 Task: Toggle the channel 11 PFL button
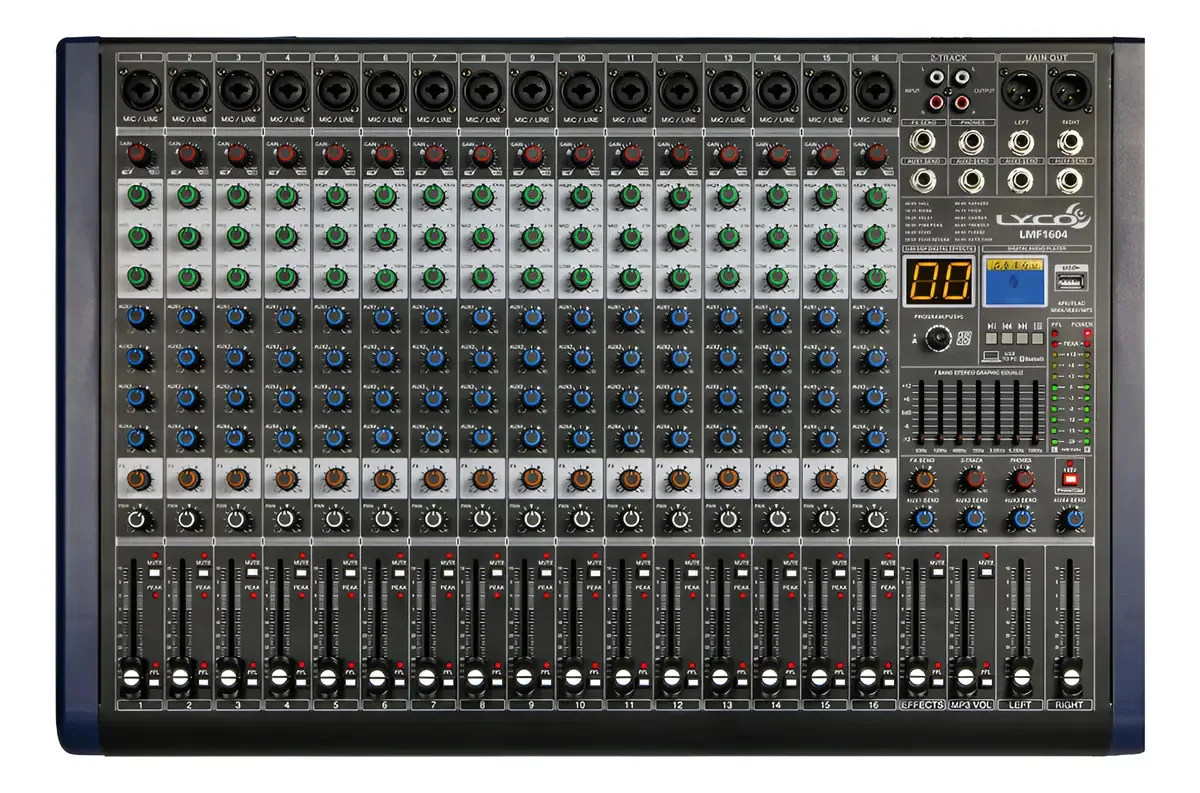pos(646,683)
